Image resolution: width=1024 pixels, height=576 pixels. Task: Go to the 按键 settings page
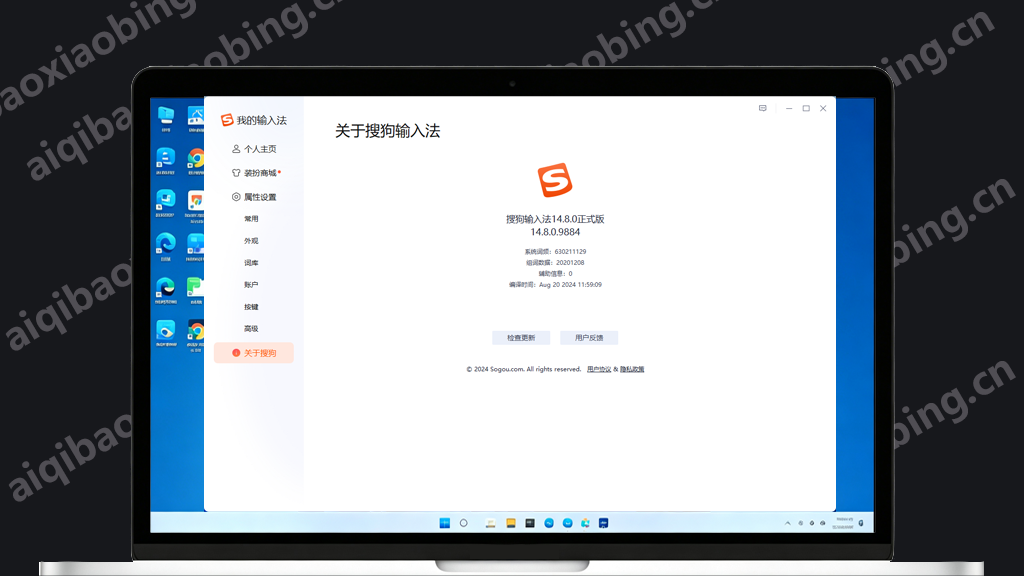[251, 307]
